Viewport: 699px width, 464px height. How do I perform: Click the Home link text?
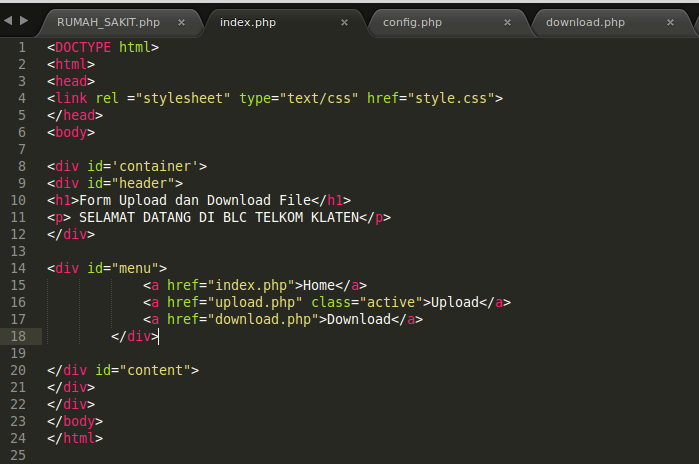point(319,285)
